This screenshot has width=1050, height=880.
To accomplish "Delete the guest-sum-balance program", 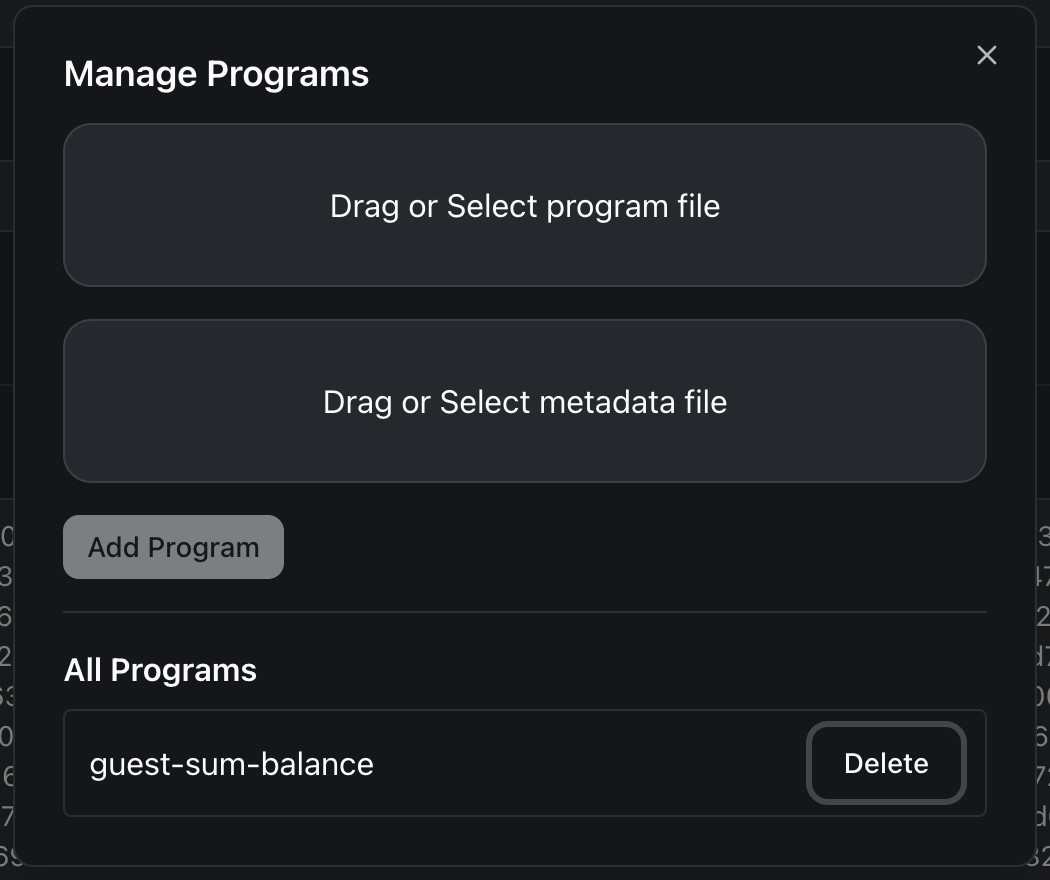I will pyautogui.click(x=886, y=763).
